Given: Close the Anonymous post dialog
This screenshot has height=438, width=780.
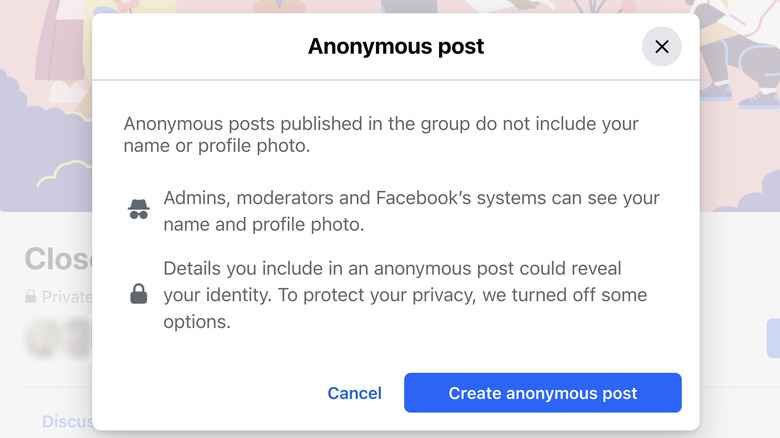Looking at the screenshot, I should (661, 47).
